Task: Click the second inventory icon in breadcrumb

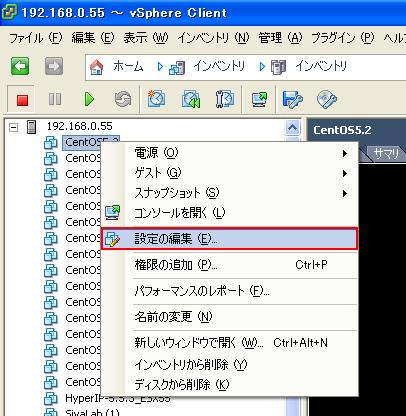Action: (278, 67)
